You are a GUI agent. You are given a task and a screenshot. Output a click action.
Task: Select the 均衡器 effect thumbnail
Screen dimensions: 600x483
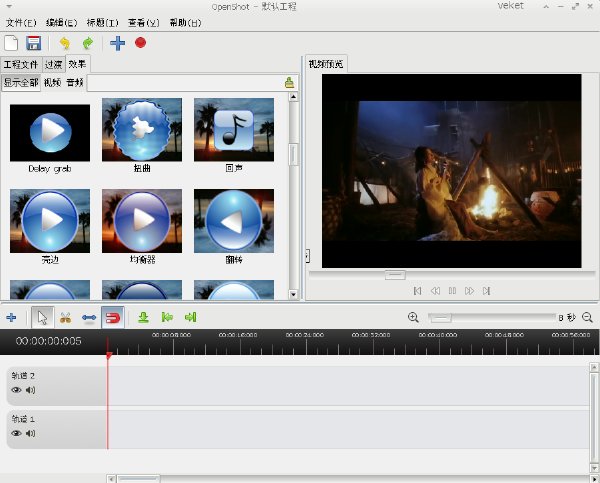142,221
